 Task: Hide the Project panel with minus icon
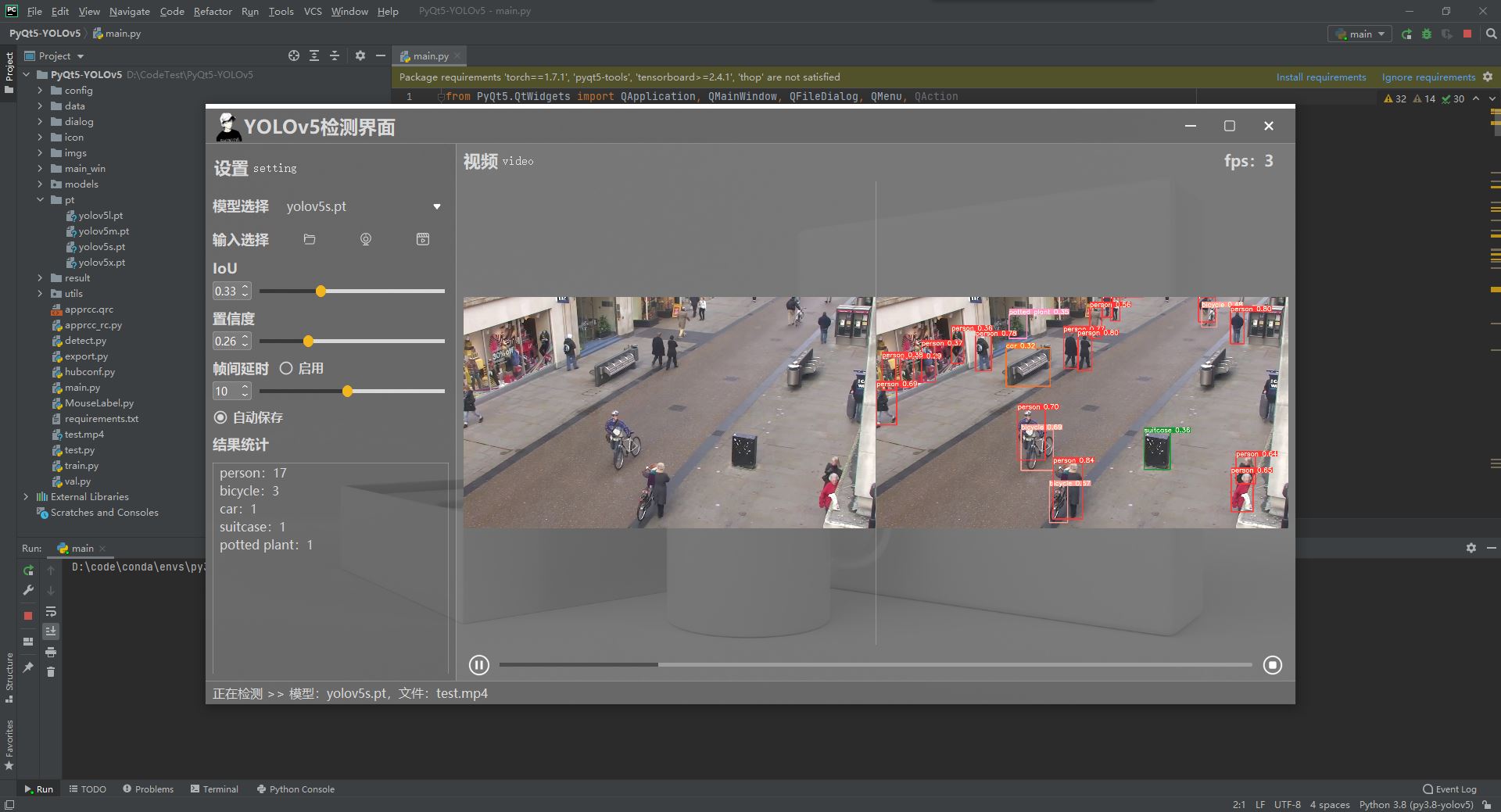pyautogui.click(x=381, y=55)
